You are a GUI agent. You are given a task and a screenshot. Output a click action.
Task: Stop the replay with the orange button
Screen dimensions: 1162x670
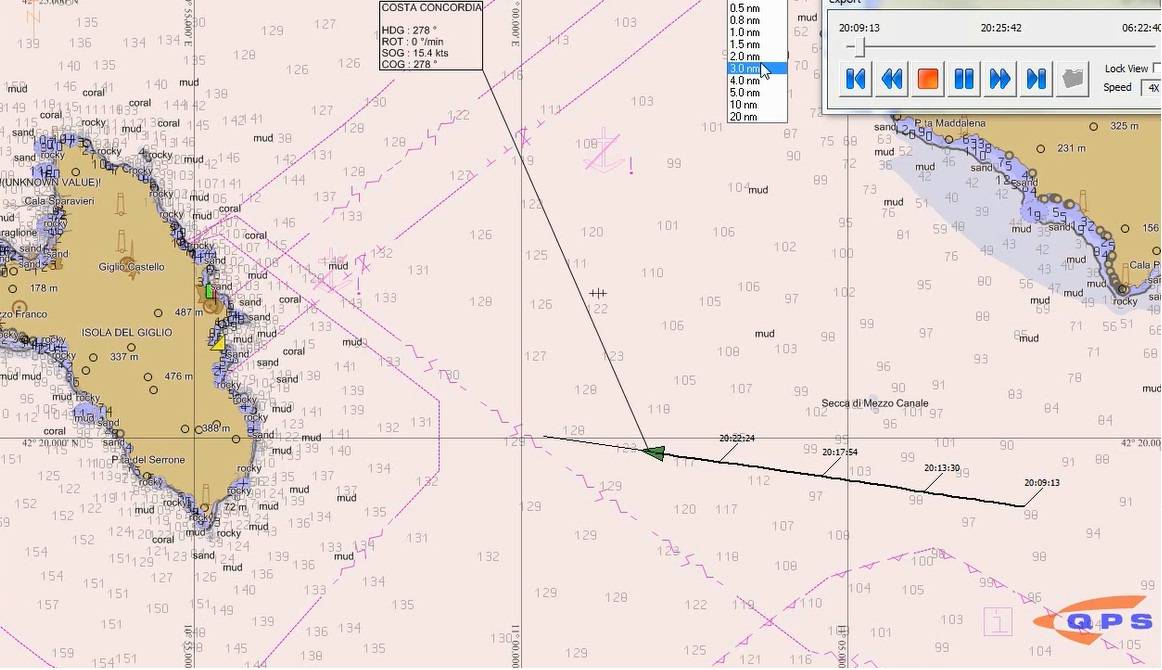click(928, 79)
